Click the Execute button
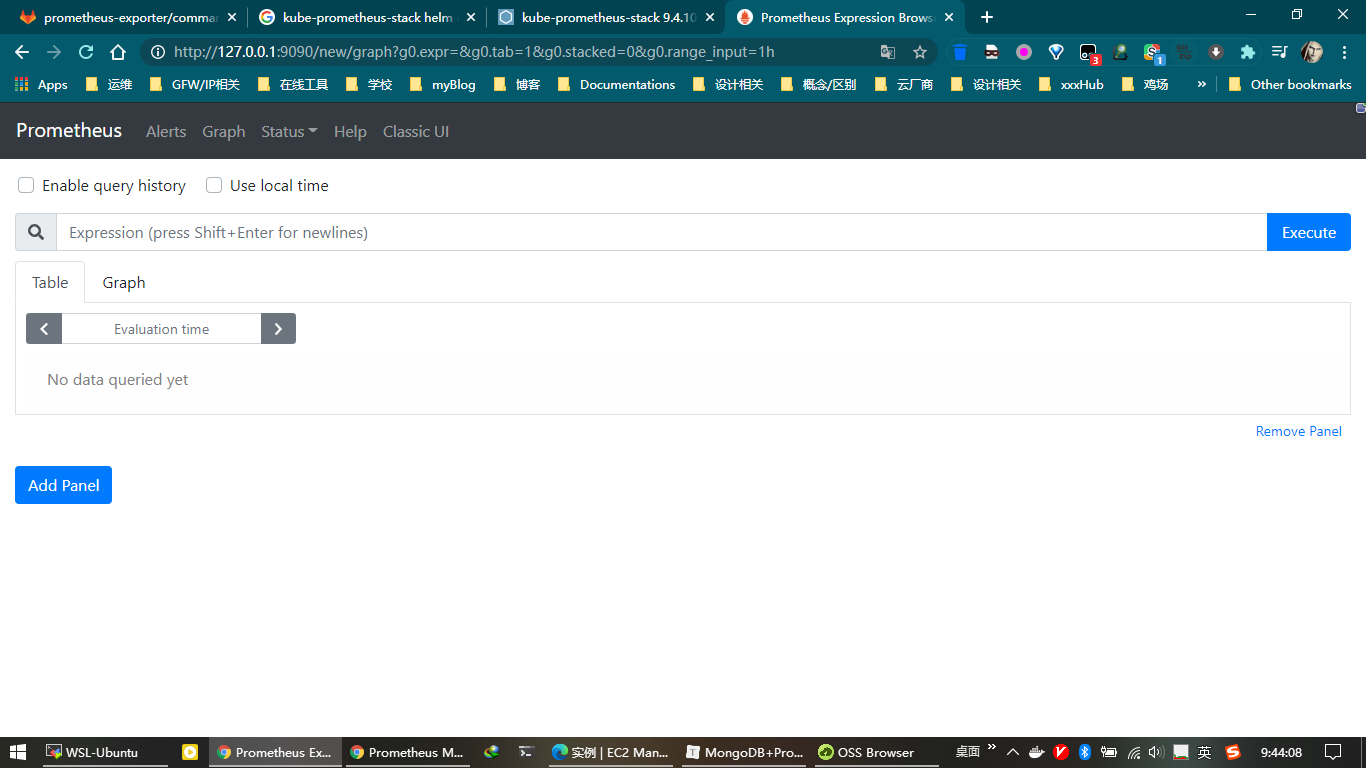 point(1309,232)
